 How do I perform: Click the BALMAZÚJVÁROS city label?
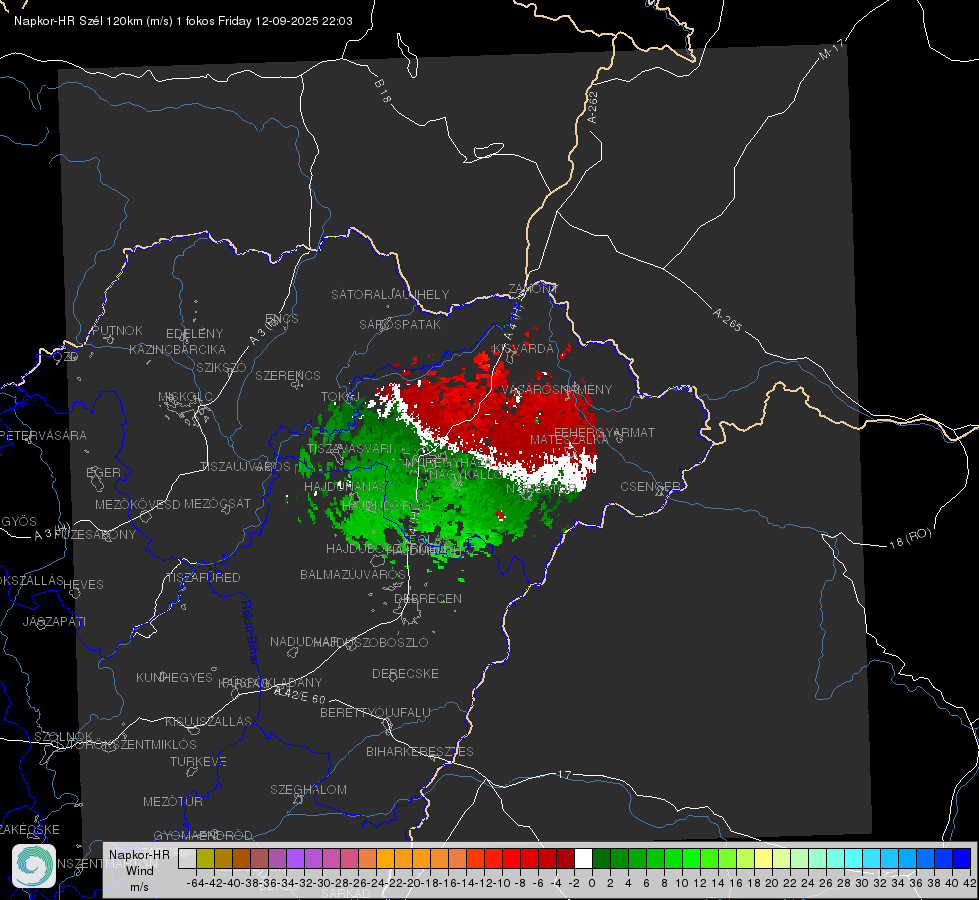[x=353, y=574]
